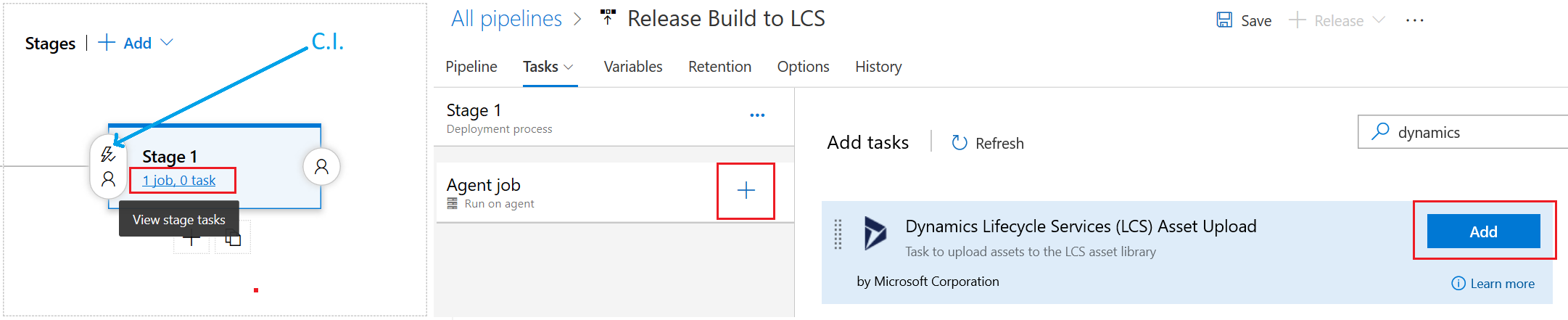Select the Agent job row

pos(614,192)
